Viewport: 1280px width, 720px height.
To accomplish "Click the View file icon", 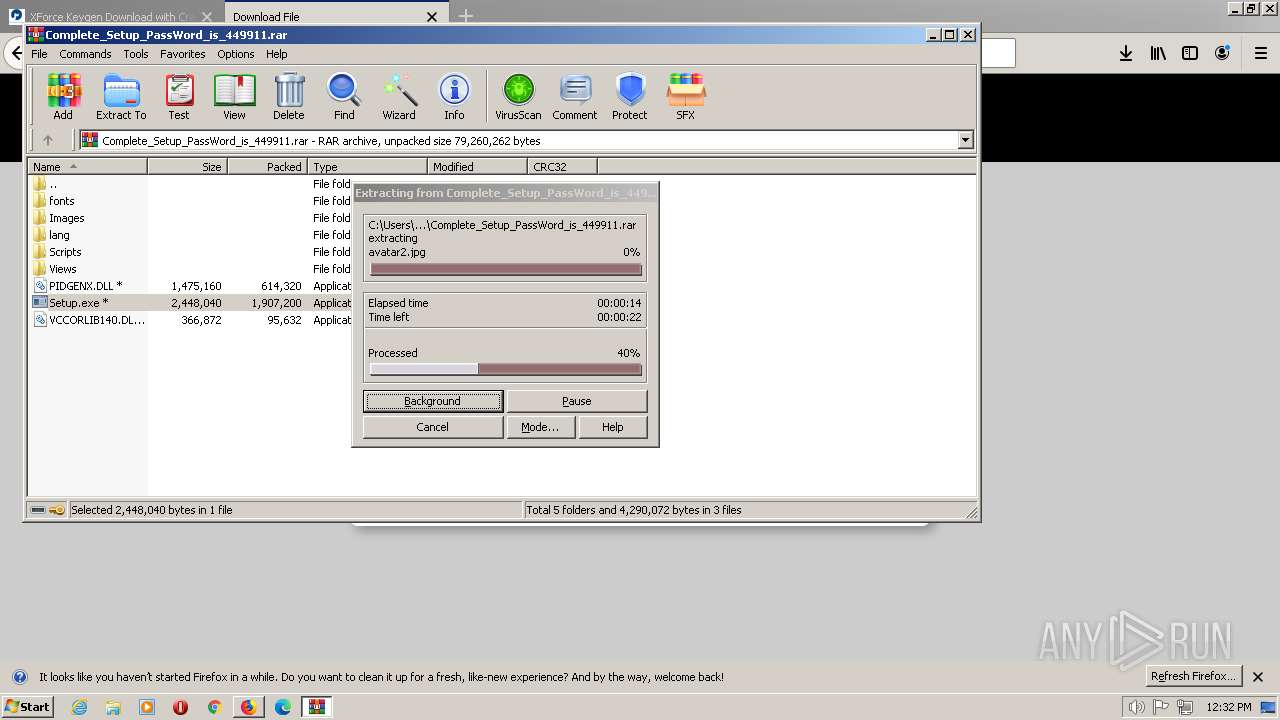I will [234, 97].
